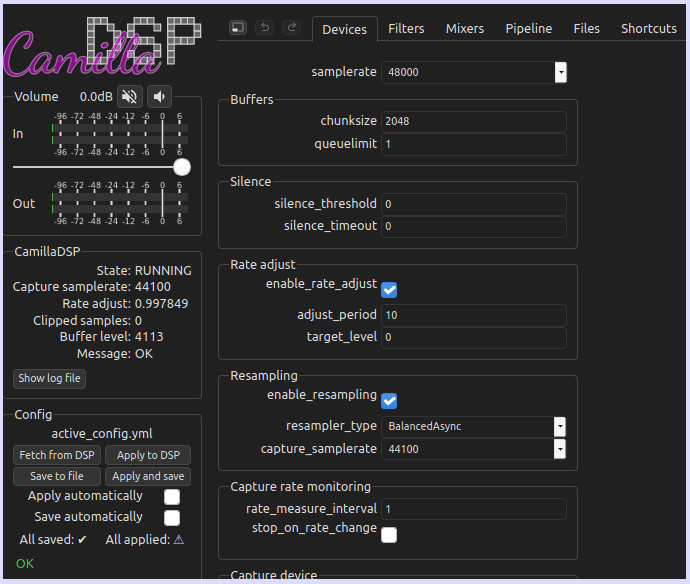Click the active_config.yml filename
This screenshot has width=690, height=584.
tap(102, 434)
